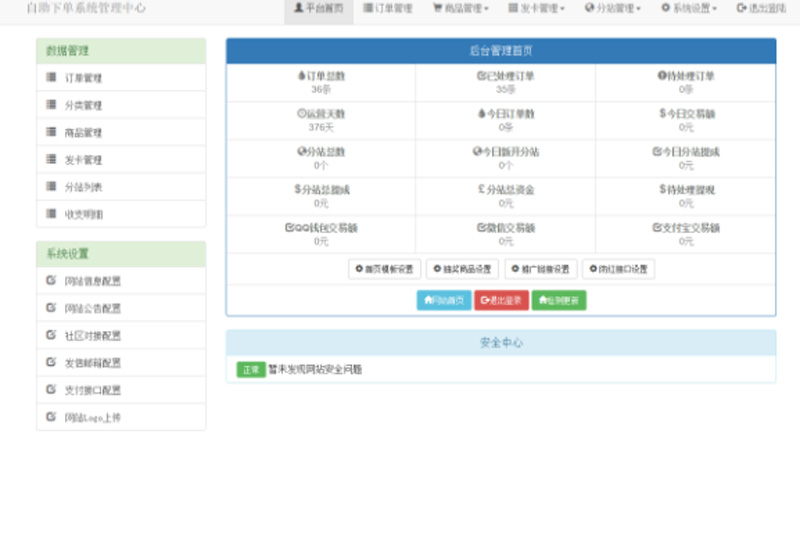This screenshot has width=800, height=560.
Task: Click the clock icon next to 运营天数
Action: click(302, 114)
